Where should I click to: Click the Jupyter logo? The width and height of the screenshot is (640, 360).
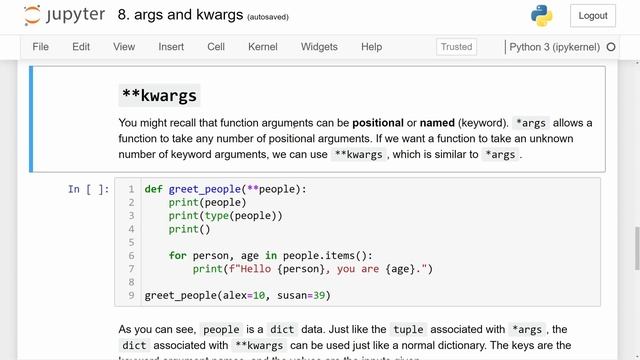coord(64,15)
